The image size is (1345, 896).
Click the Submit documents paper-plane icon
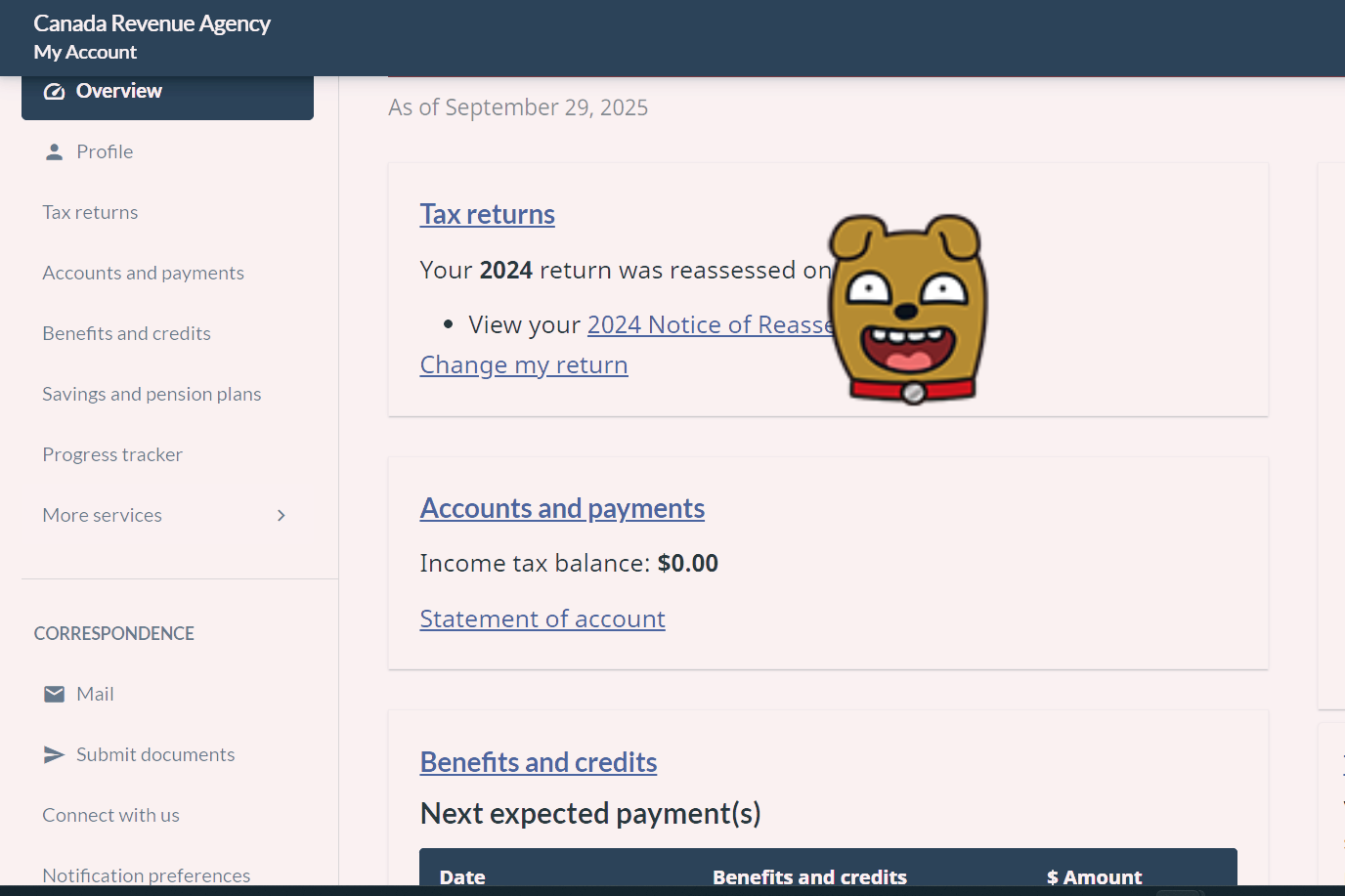[55, 754]
